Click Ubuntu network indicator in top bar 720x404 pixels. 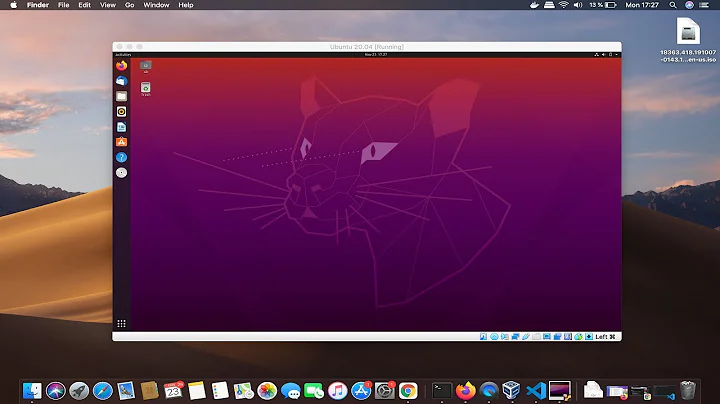point(596,55)
